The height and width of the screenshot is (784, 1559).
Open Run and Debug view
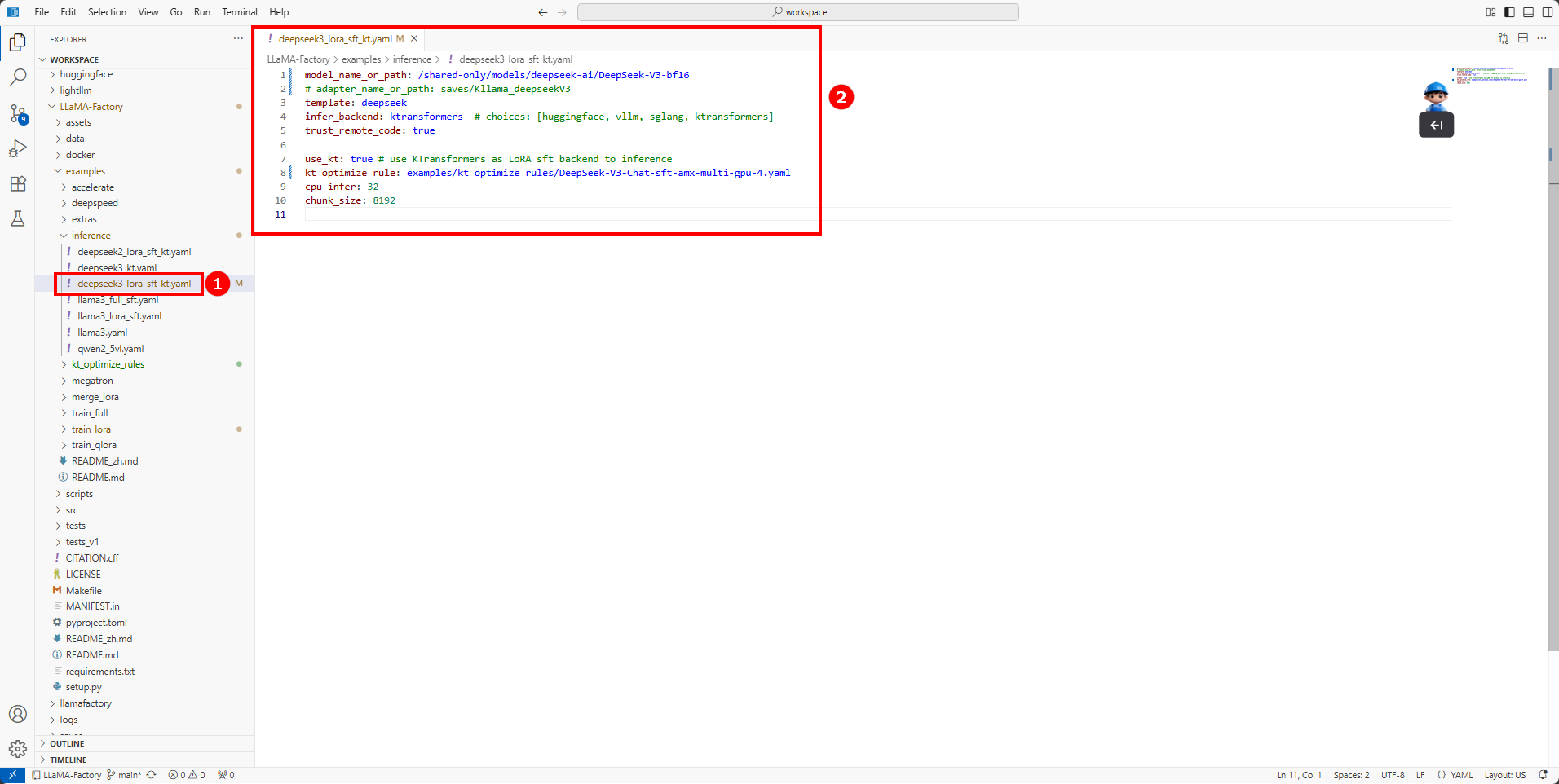[17, 148]
